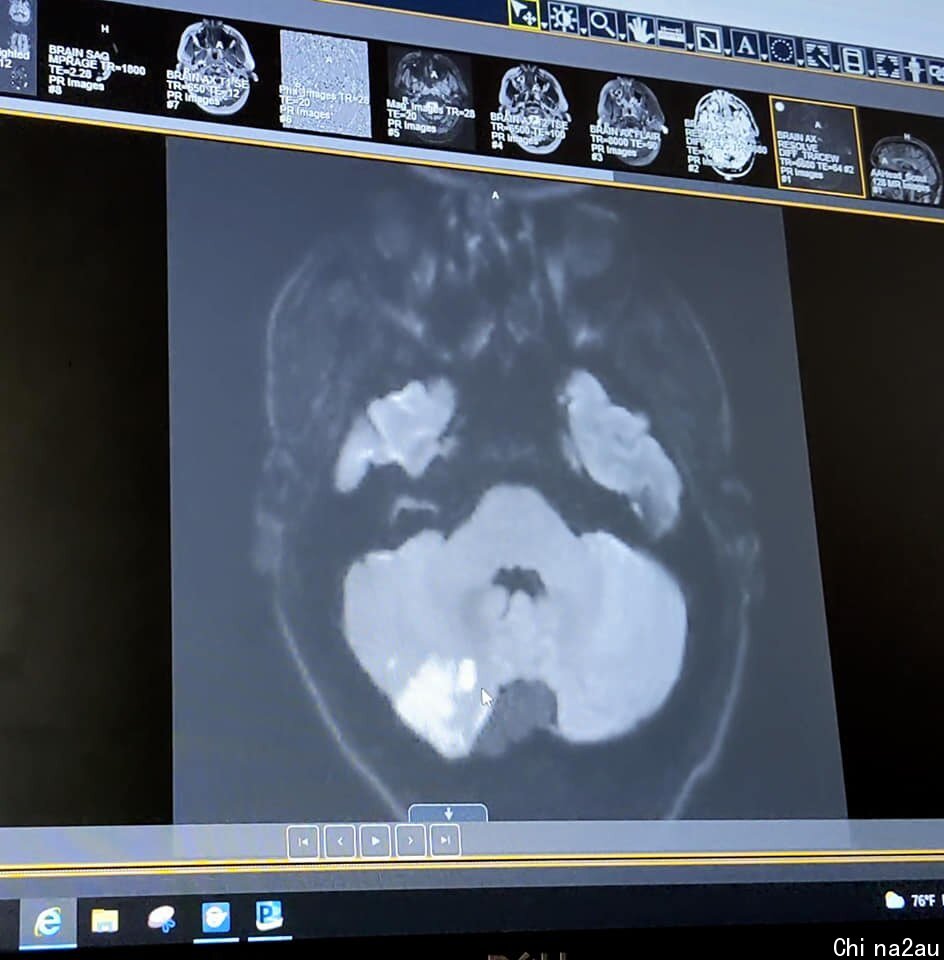Open dropdown arrow next to brightness tool
The width and height of the screenshot is (944, 960).
(x=583, y=31)
